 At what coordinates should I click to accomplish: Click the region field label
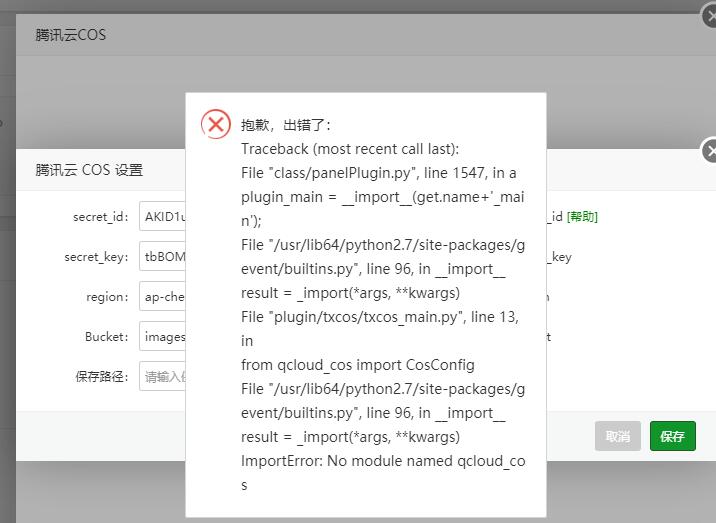coord(107,297)
